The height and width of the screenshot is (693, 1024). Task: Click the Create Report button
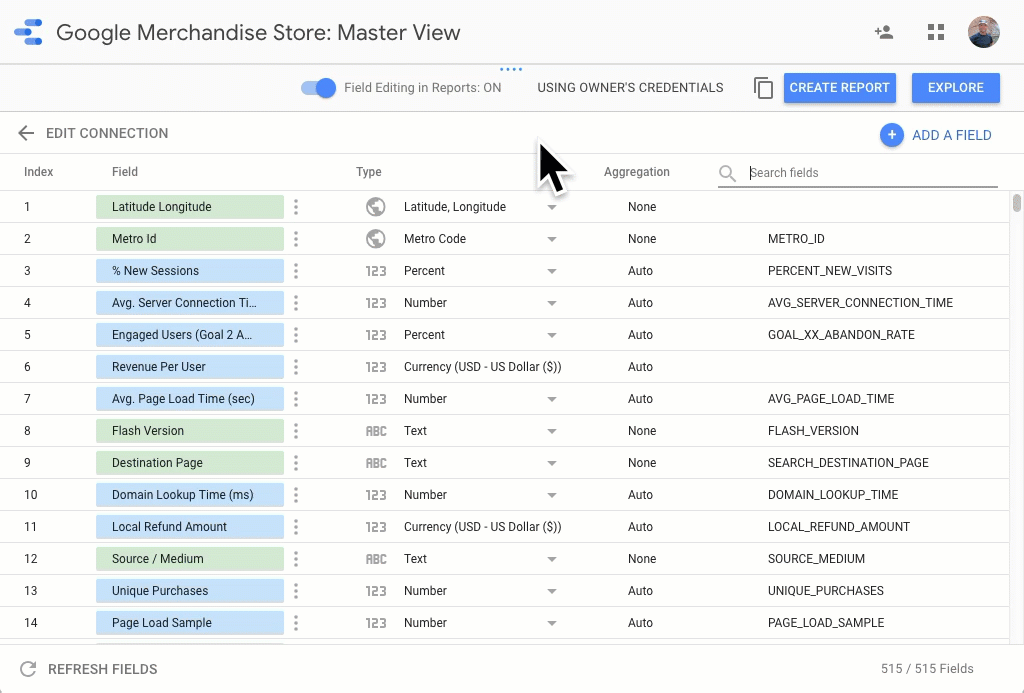coord(839,88)
